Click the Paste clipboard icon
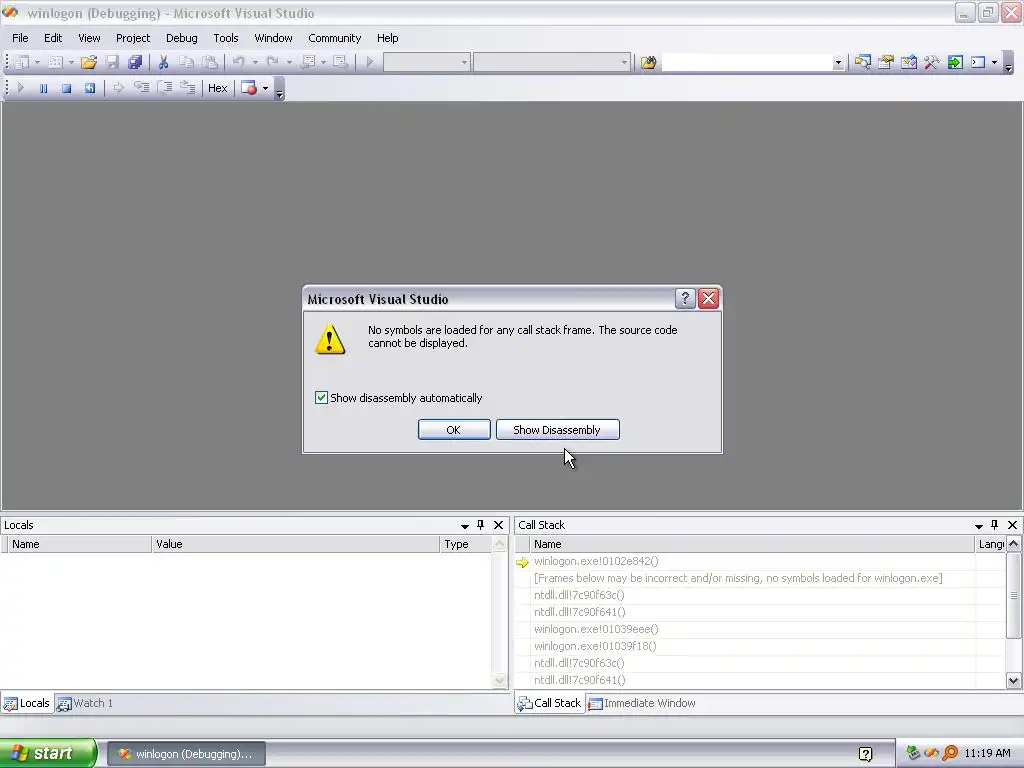 pos(210,62)
